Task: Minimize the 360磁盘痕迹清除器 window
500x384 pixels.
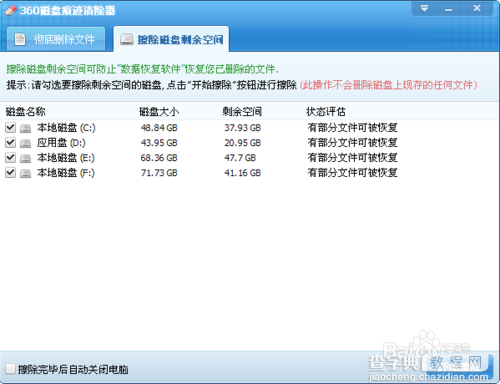Action: 449,9
